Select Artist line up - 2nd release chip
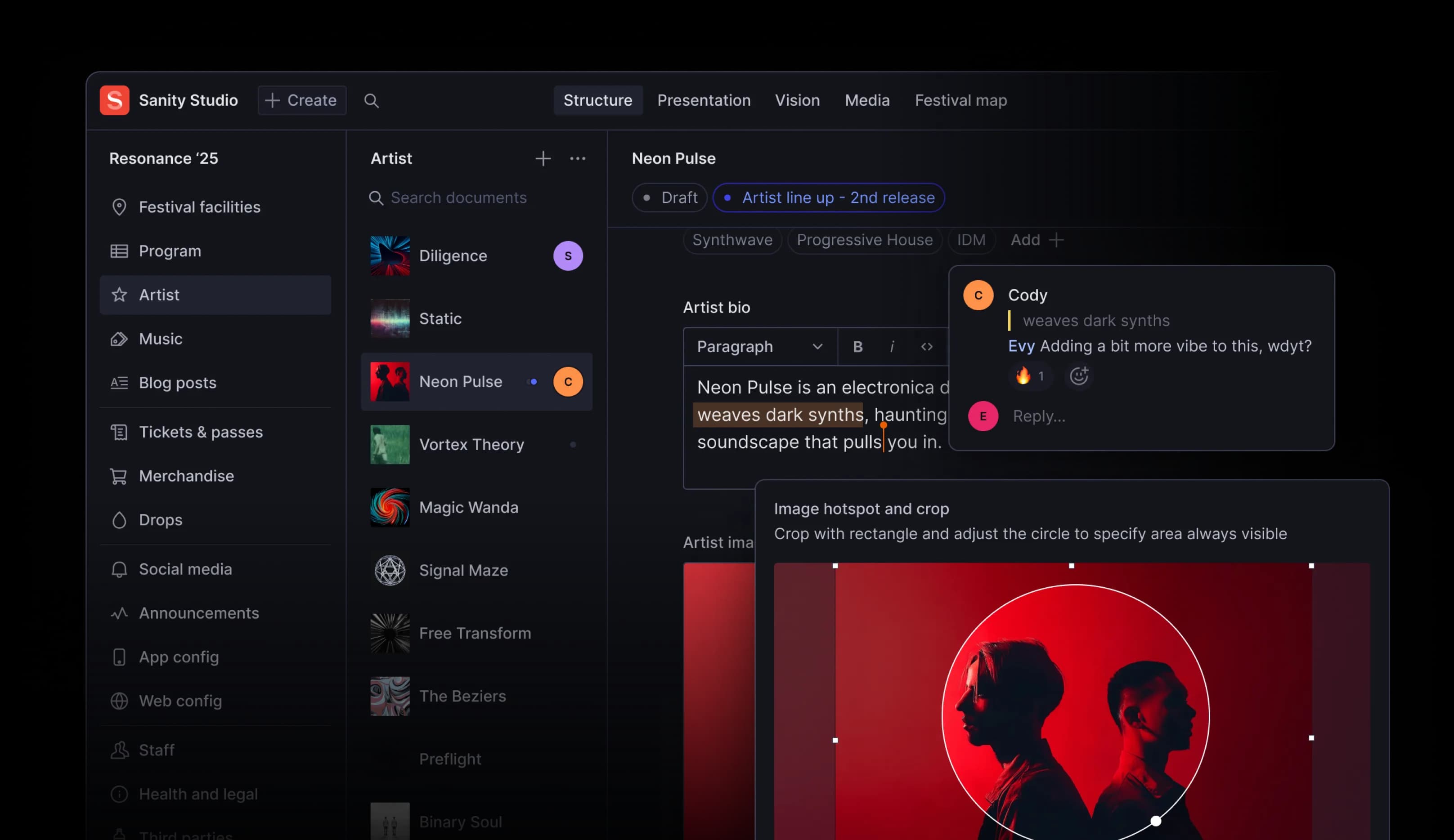This screenshot has width=1454, height=840. 829,198
